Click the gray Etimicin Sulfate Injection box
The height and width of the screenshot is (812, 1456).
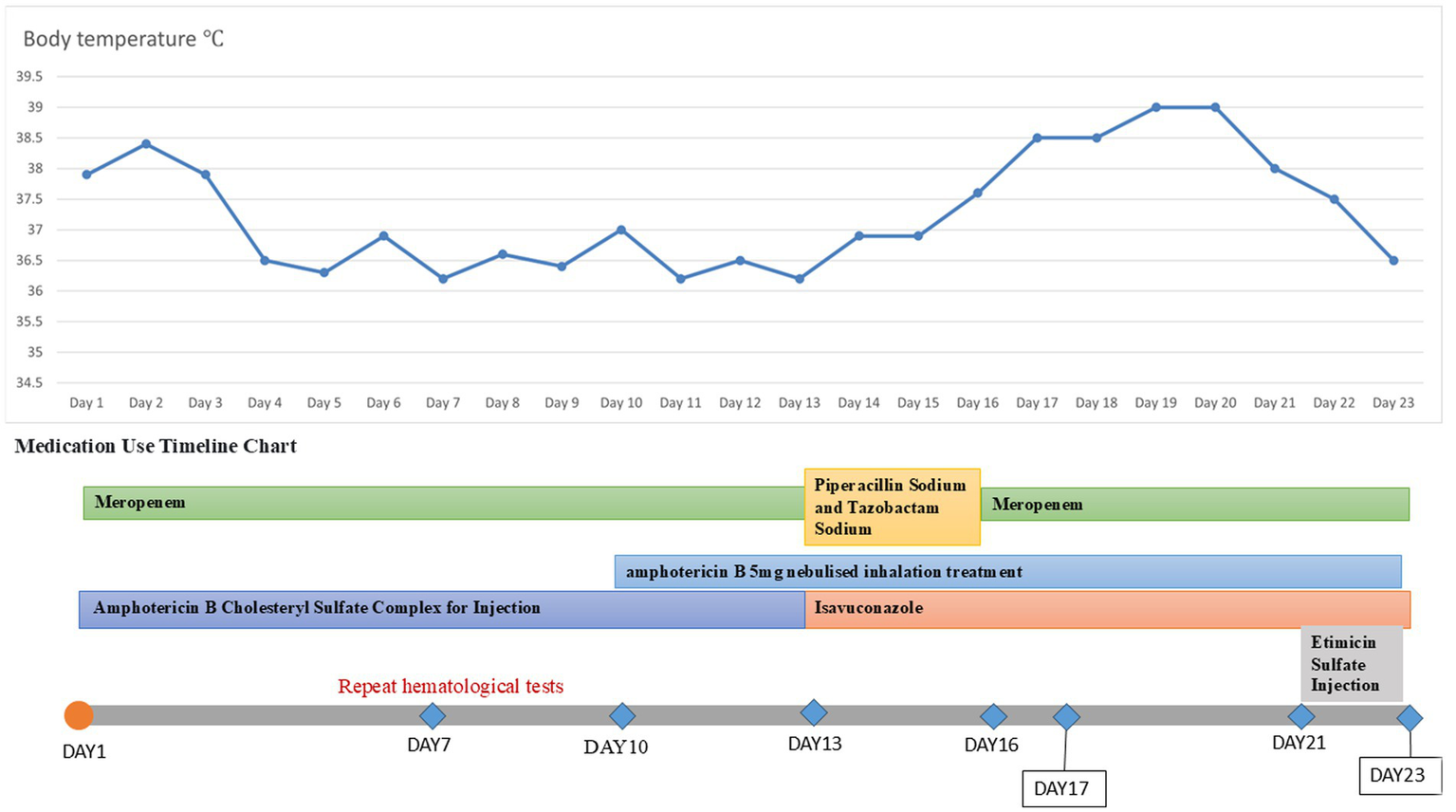(1353, 663)
